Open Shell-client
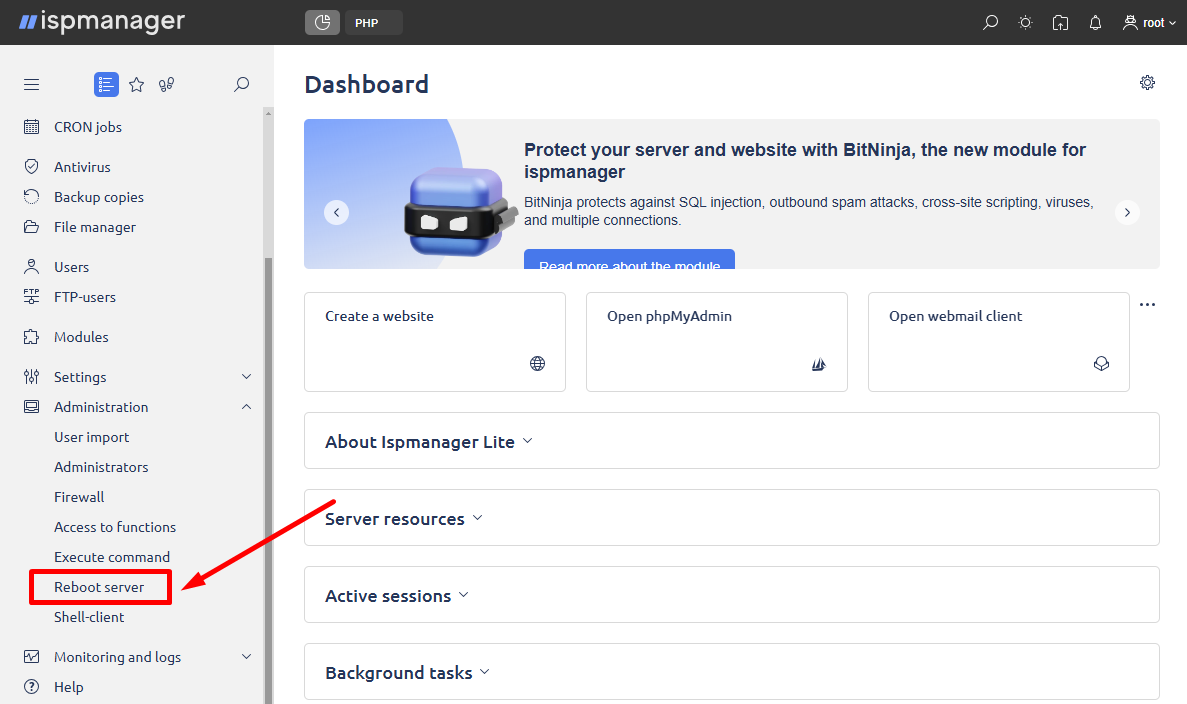This screenshot has height=704, width=1187. tap(89, 617)
